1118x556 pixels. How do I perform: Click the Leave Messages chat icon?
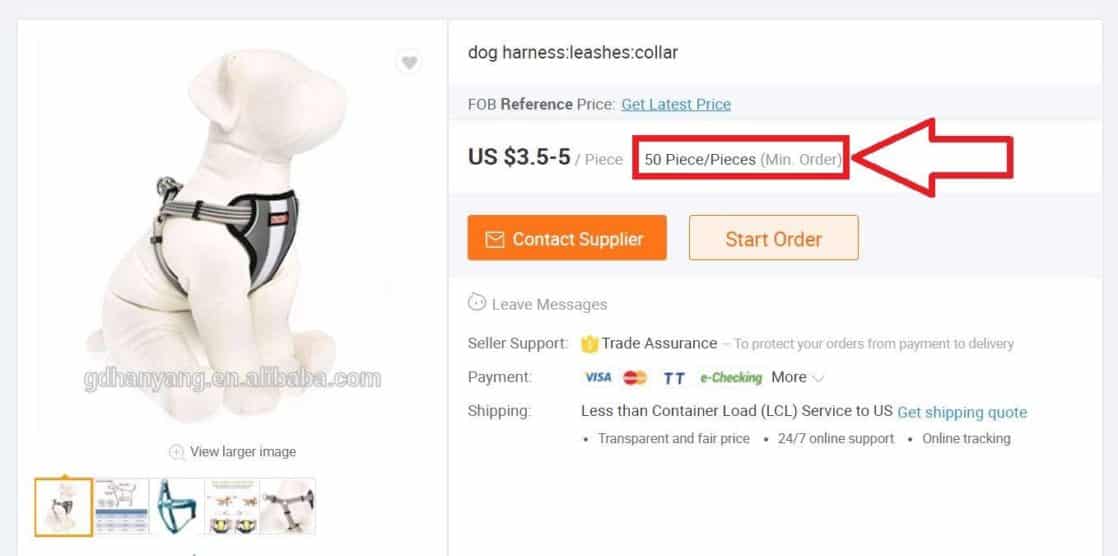pyautogui.click(x=476, y=302)
